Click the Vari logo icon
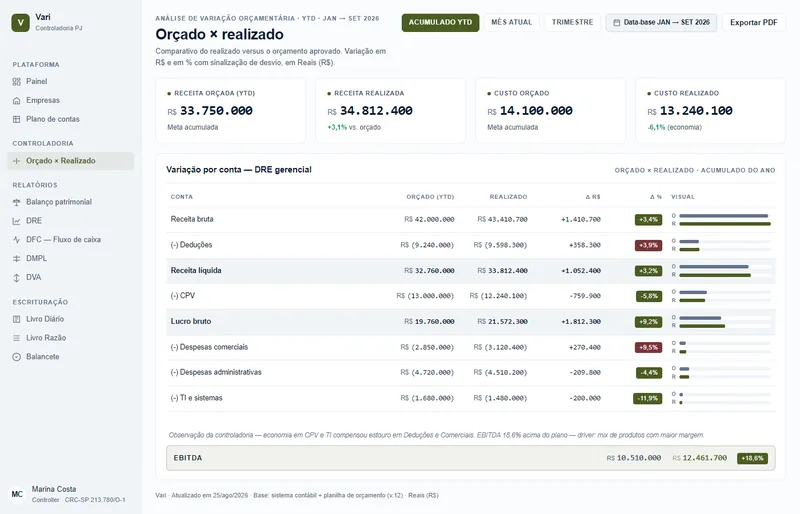The height and width of the screenshot is (514, 800). (20, 22)
